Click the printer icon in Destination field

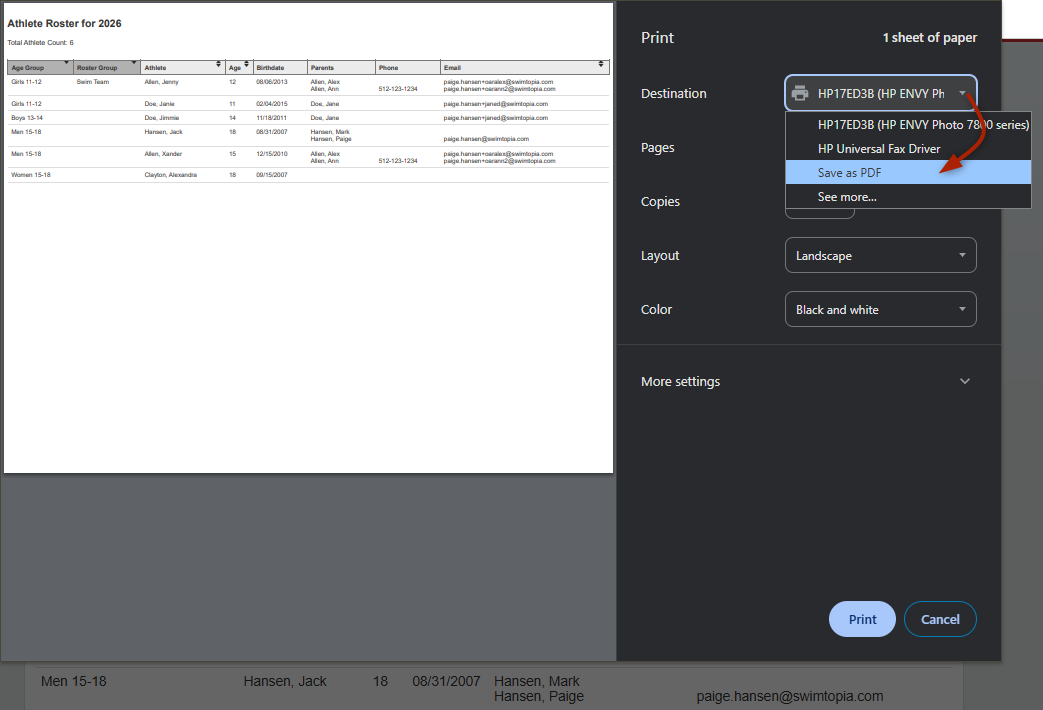pos(800,93)
